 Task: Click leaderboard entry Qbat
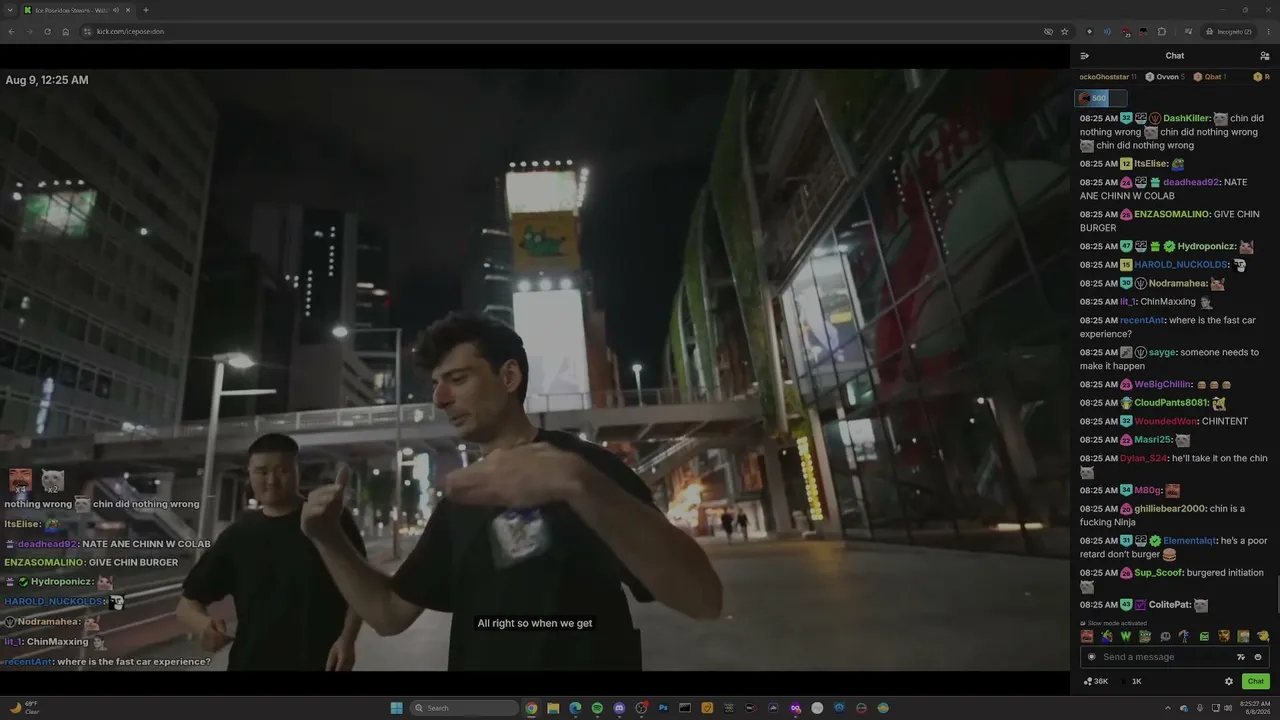pyautogui.click(x=1210, y=77)
